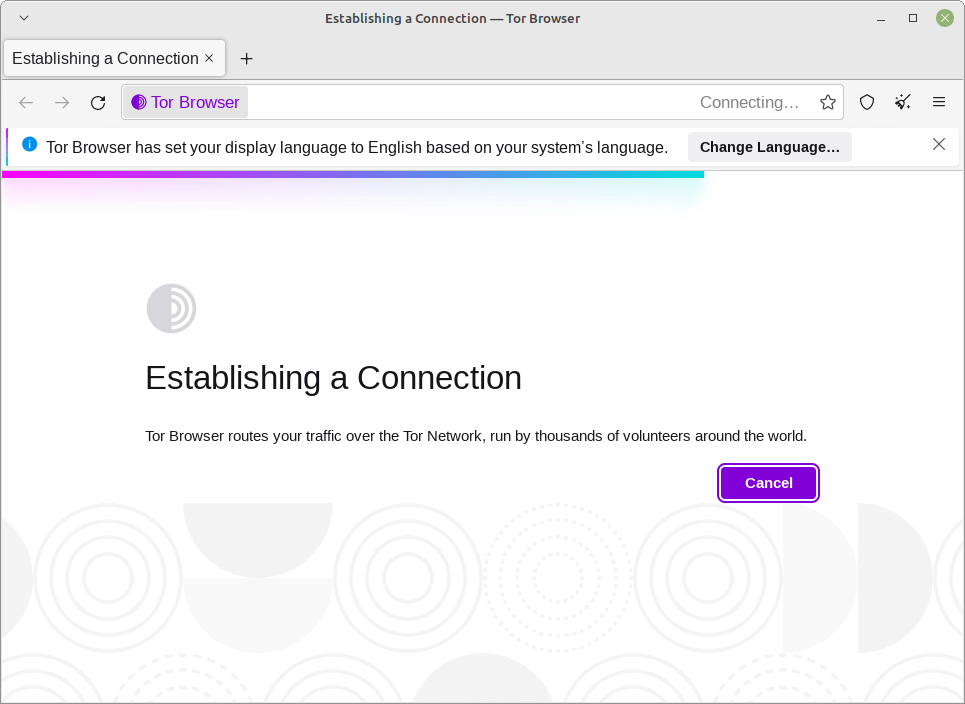The width and height of the screenshot is (965, 704).
Task: Click the New Identity broom icon
Action: 903,102
